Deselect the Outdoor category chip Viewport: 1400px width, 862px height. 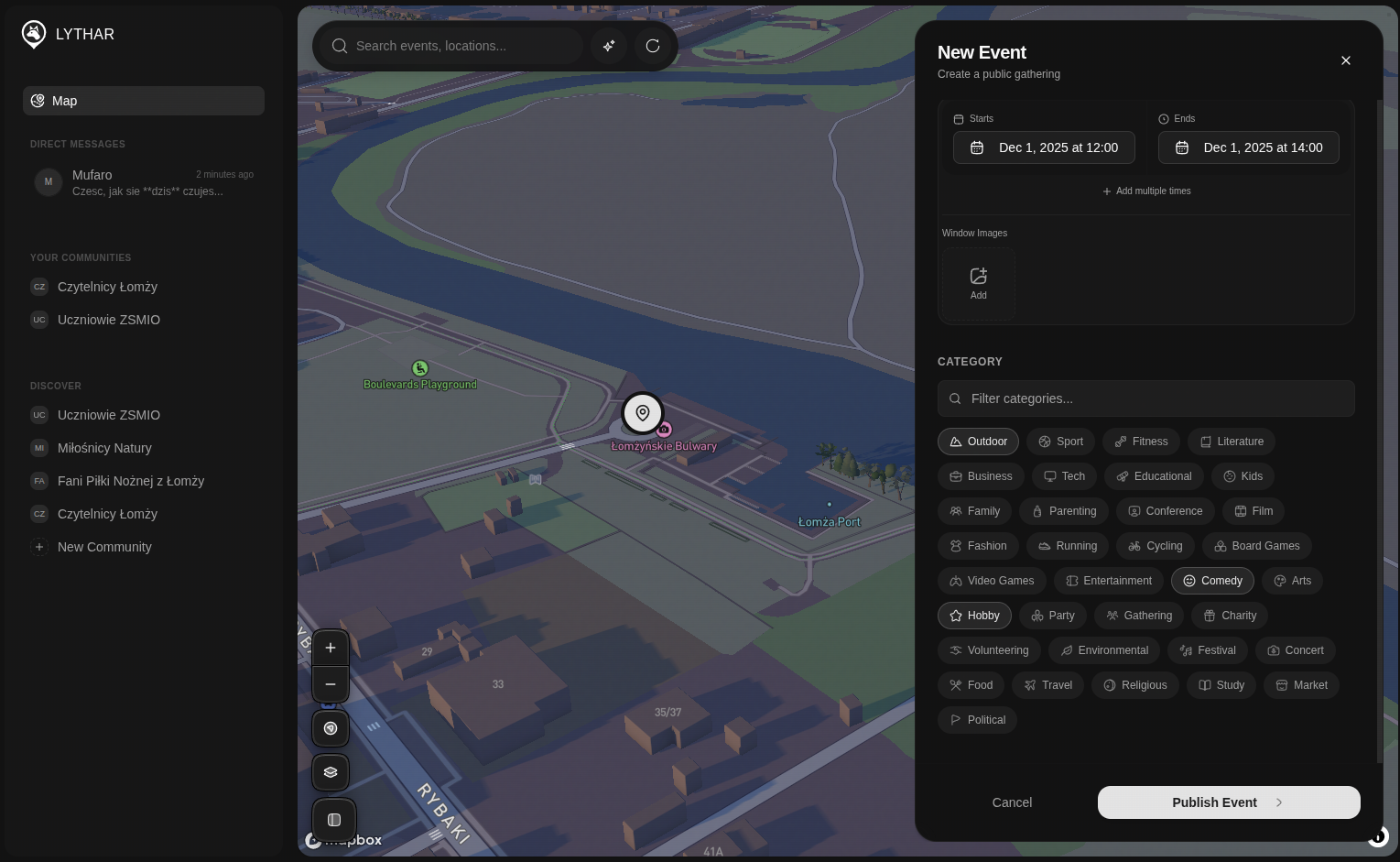pos(978,442)
